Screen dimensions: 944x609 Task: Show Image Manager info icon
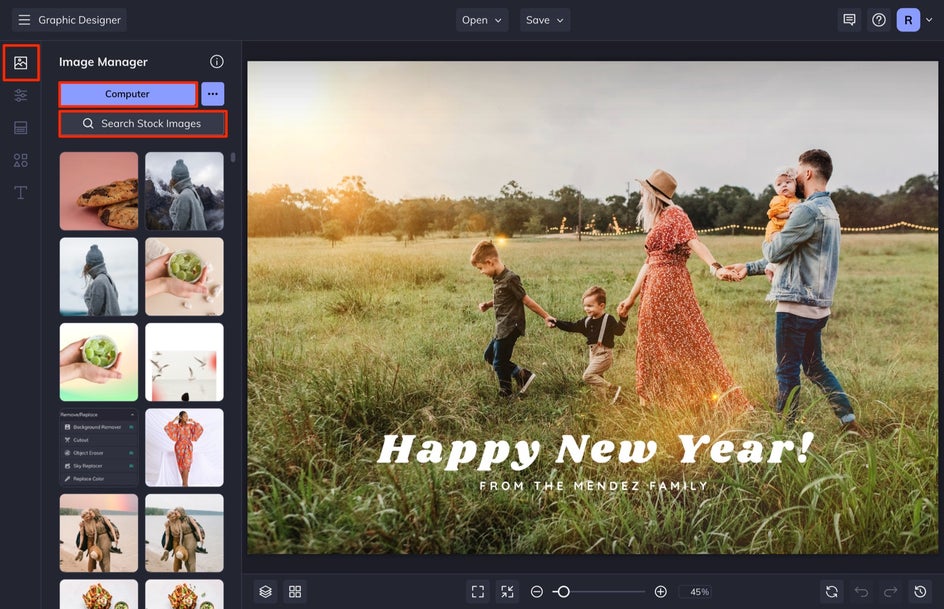click(x=217, y=61)
